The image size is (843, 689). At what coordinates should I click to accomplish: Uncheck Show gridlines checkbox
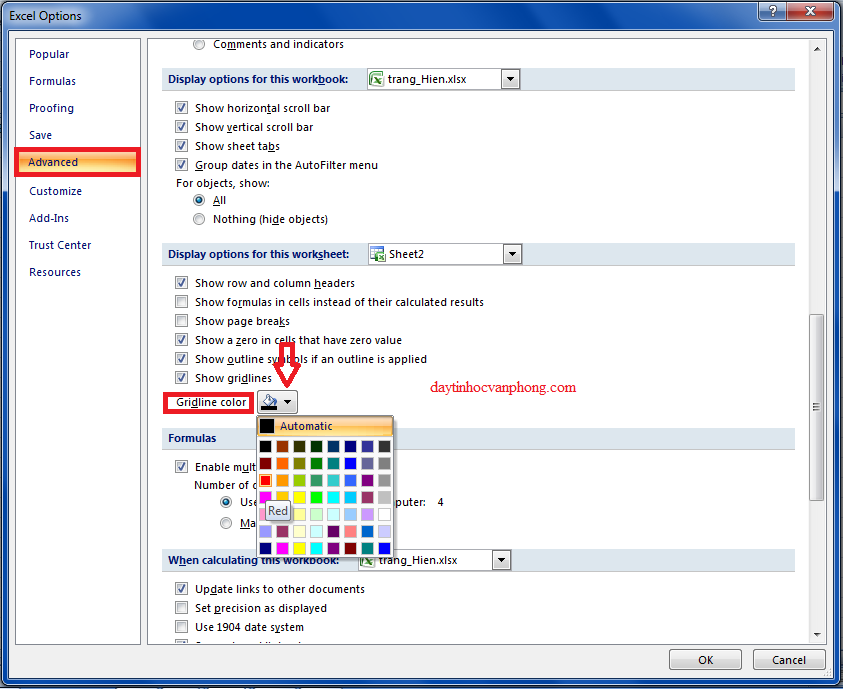coord(182,378)
